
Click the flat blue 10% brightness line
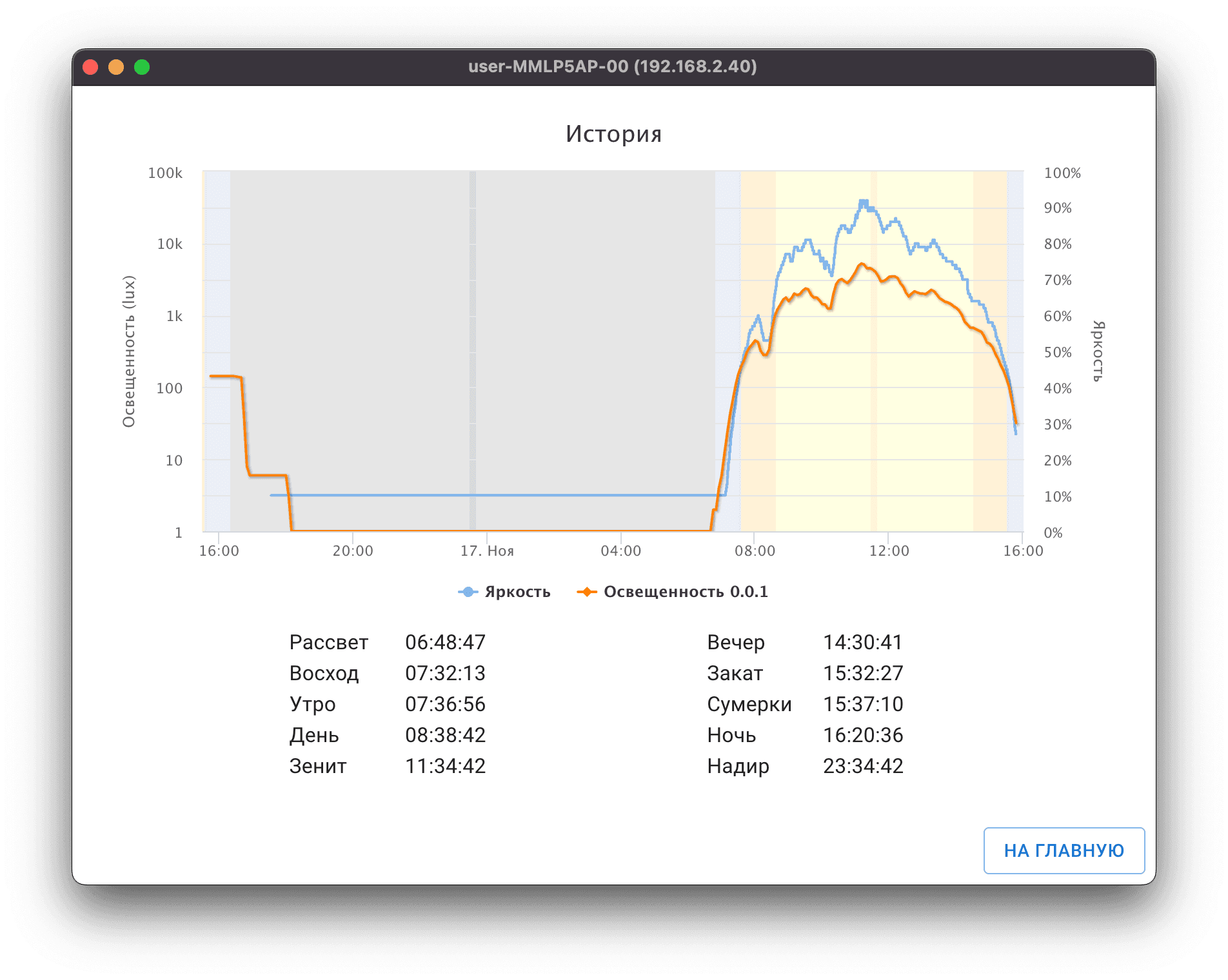click(x=497, y=495)
